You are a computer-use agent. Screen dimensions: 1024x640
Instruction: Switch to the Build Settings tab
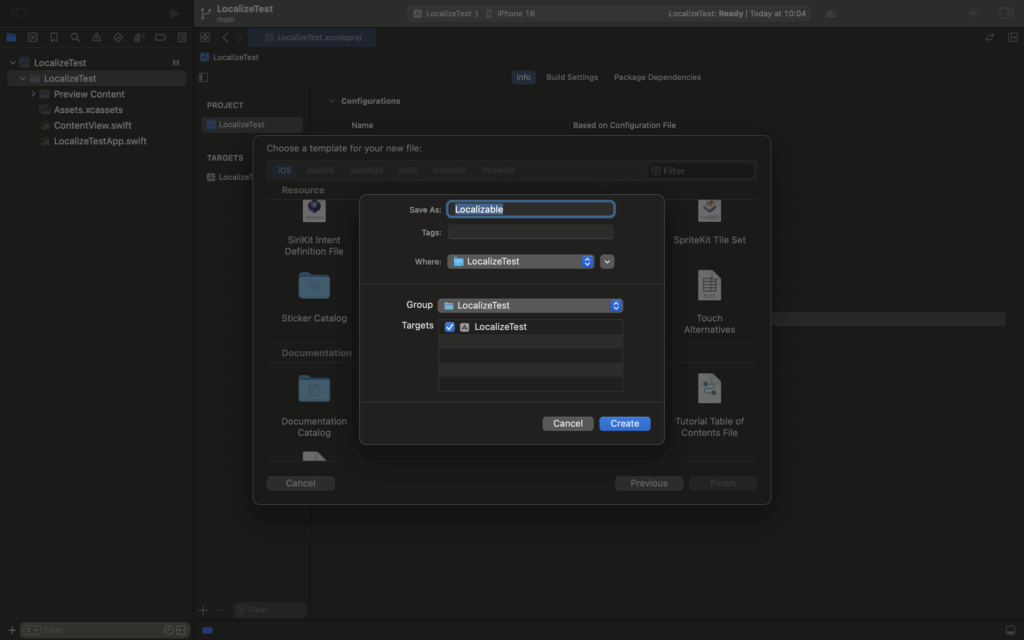pyautogui.click(x=572, y=77)
